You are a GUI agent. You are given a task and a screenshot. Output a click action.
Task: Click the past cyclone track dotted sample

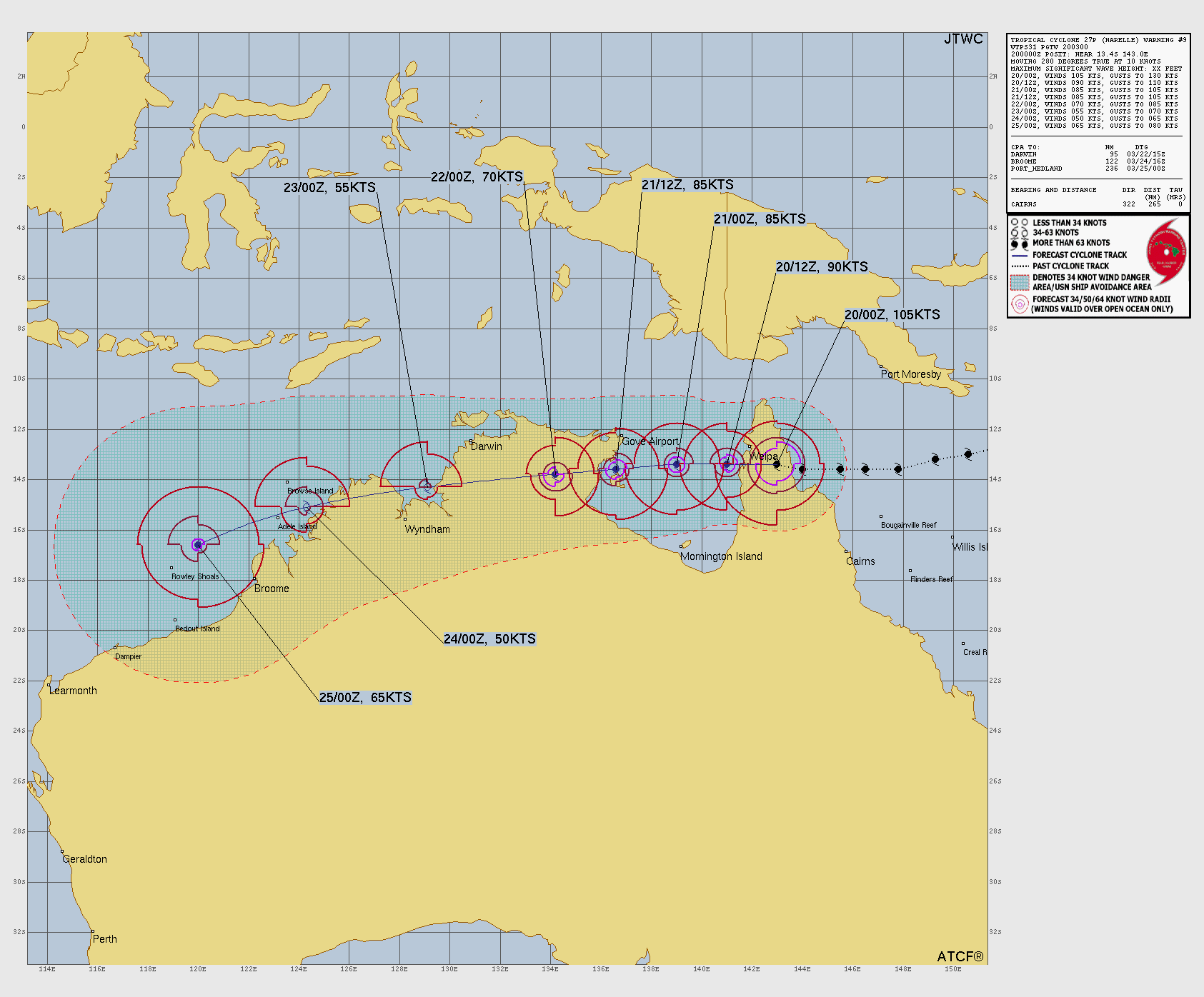[1020, 266]
